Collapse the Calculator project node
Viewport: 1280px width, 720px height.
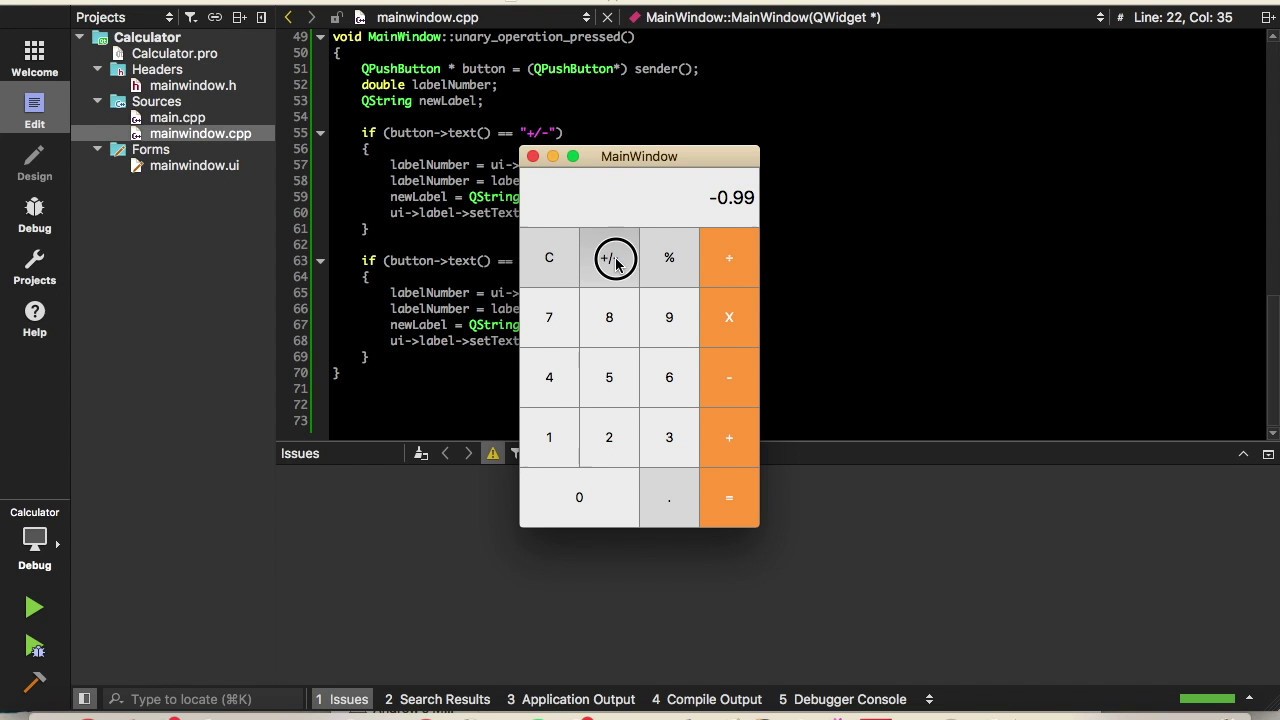80,37
